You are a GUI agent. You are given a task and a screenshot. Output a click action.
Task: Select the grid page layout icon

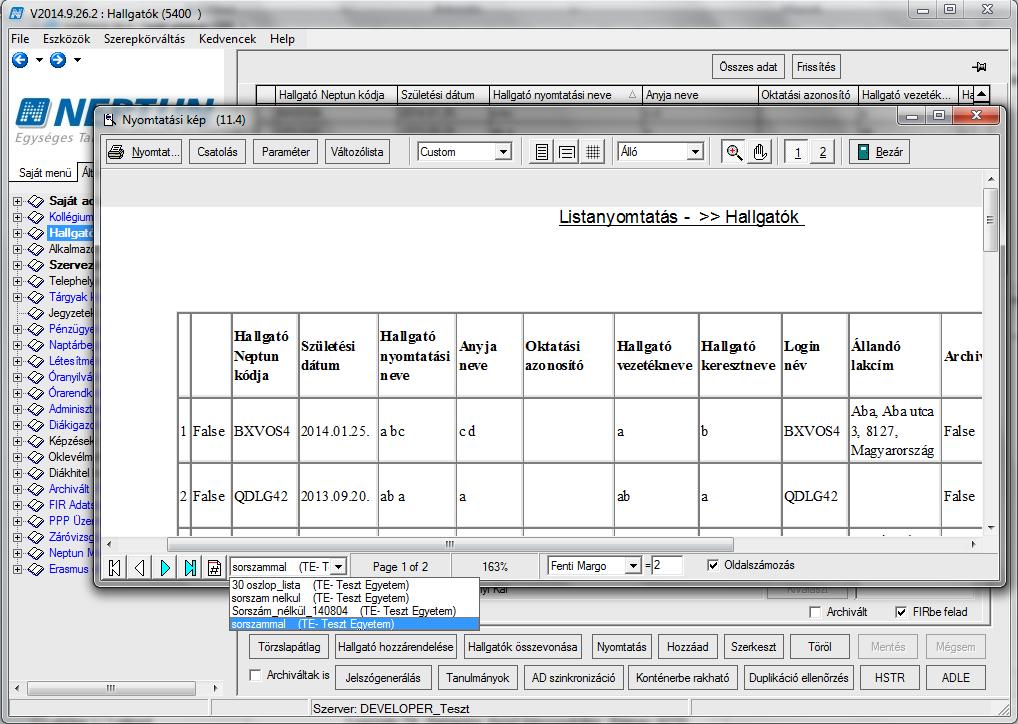tap(593, 152)
